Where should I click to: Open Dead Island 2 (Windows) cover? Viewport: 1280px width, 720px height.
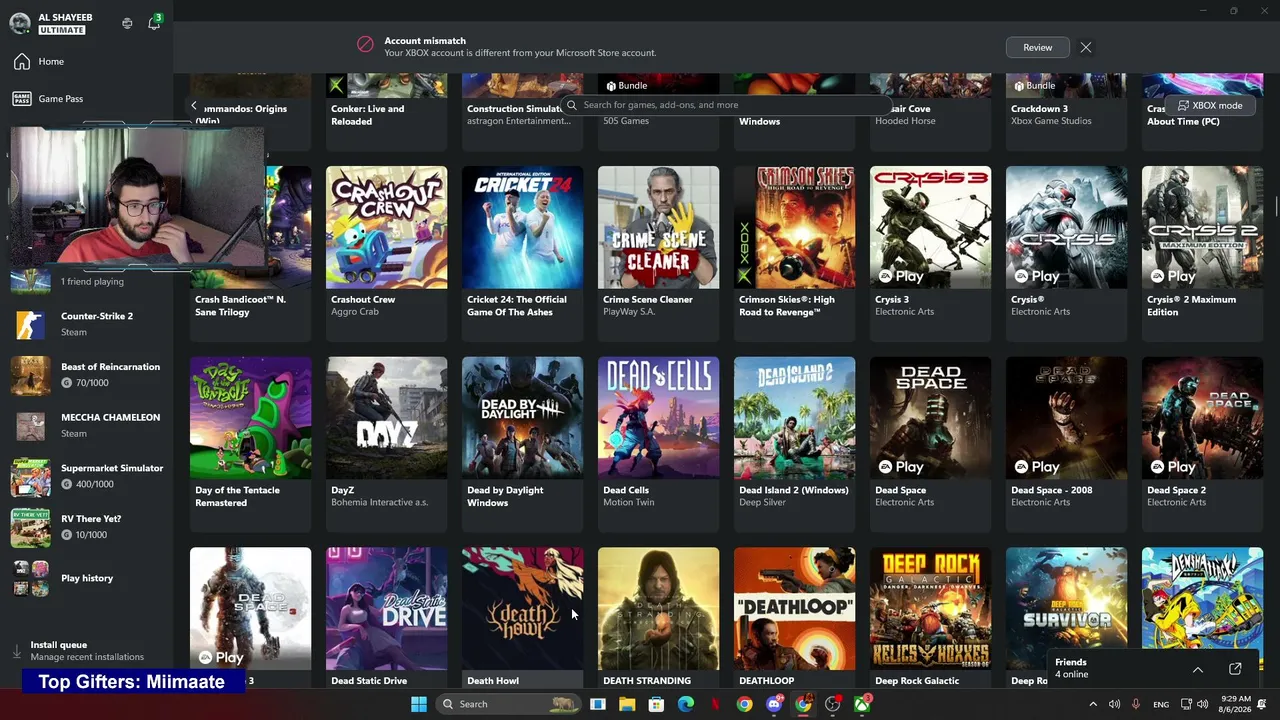click(794, 418)
